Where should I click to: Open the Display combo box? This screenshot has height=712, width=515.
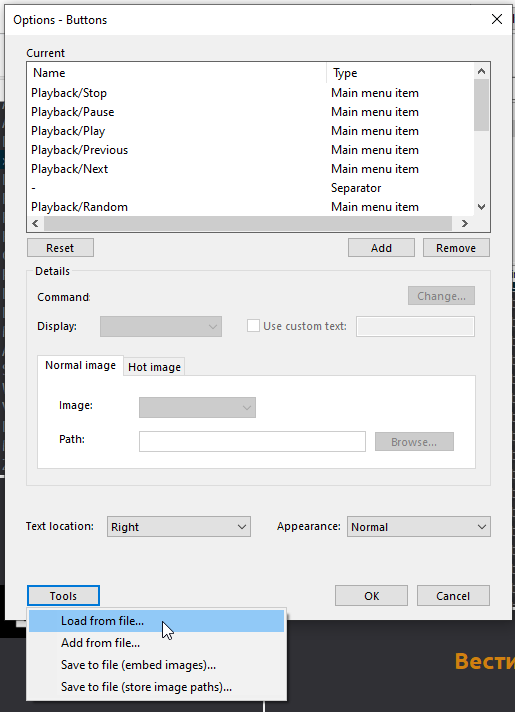point(161,326)
